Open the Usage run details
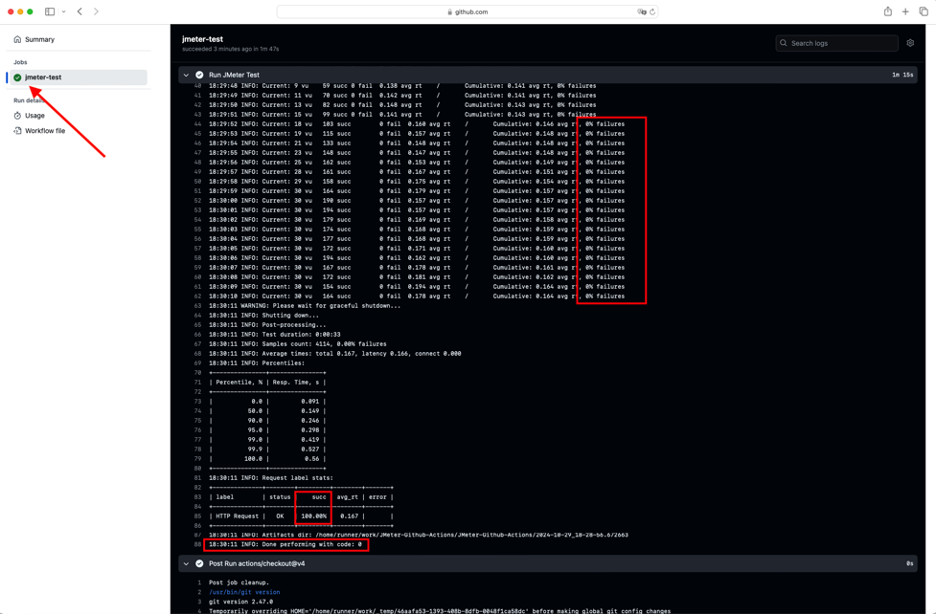Screen dimensions: 936x614 point(35,116)
